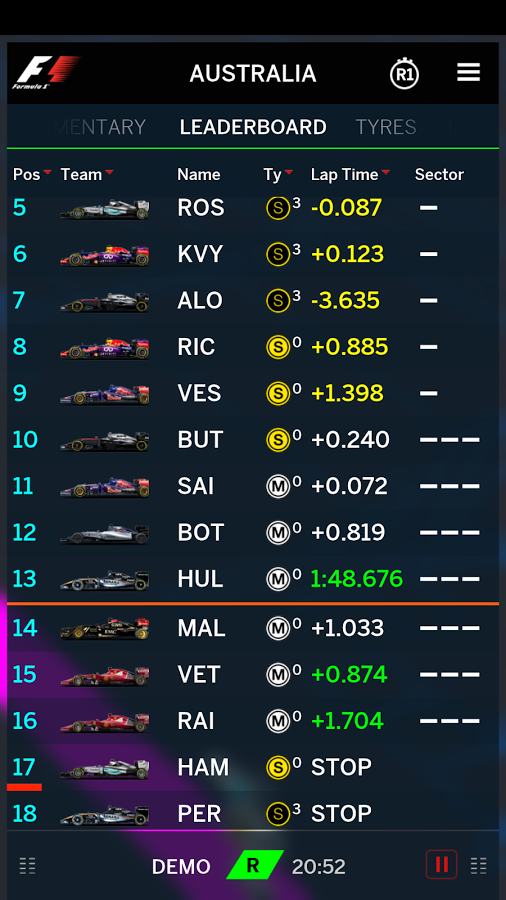Image resolution: width=506 pixels, height=900 pixels.
Task: Tap ROS soft tyre icon
Action: [x=278, y=208]
